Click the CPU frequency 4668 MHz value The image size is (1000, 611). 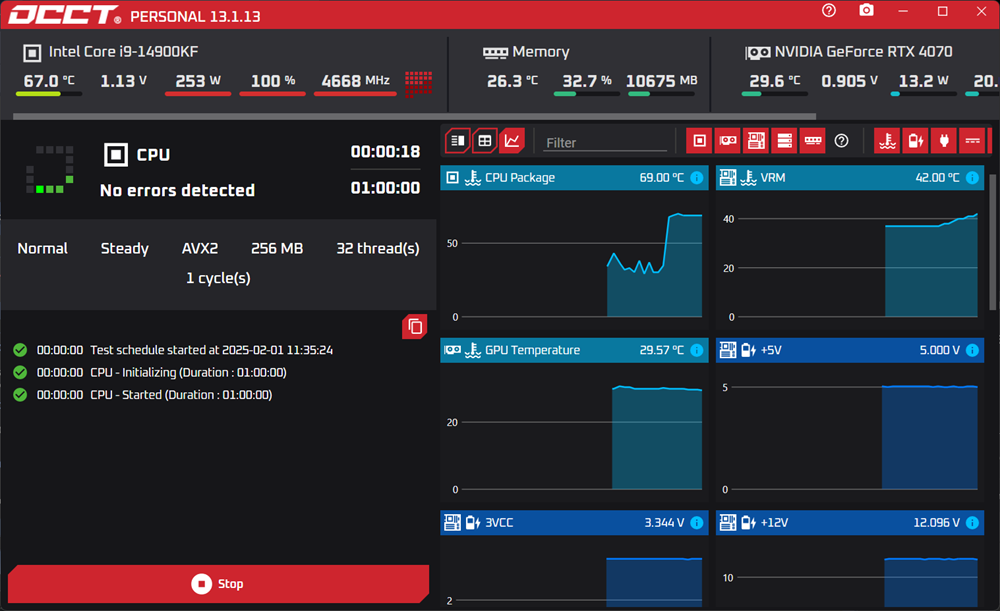355,81
